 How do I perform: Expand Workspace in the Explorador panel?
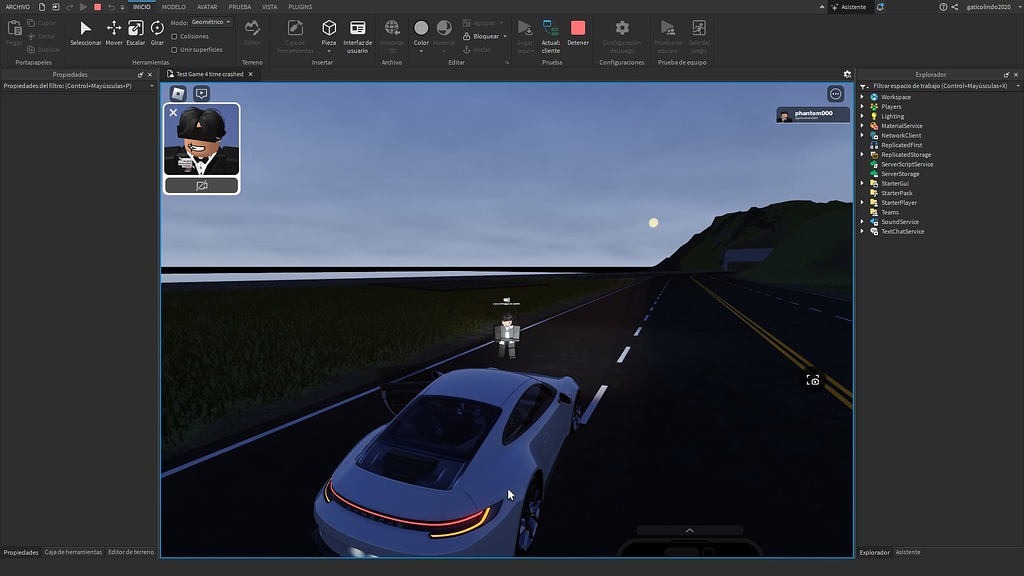[x=862, y=96]
